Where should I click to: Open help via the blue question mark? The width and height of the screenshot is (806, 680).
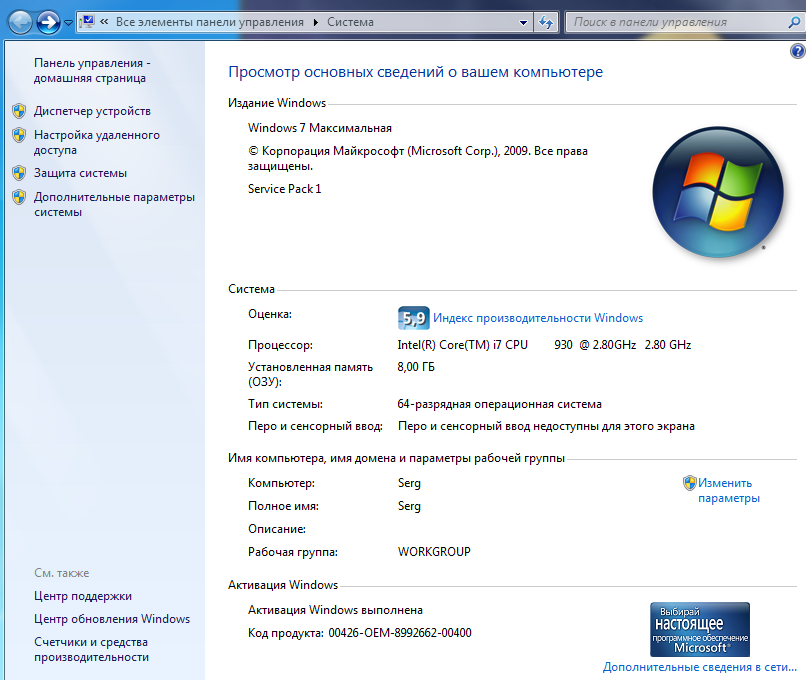(x=797, y=51)
